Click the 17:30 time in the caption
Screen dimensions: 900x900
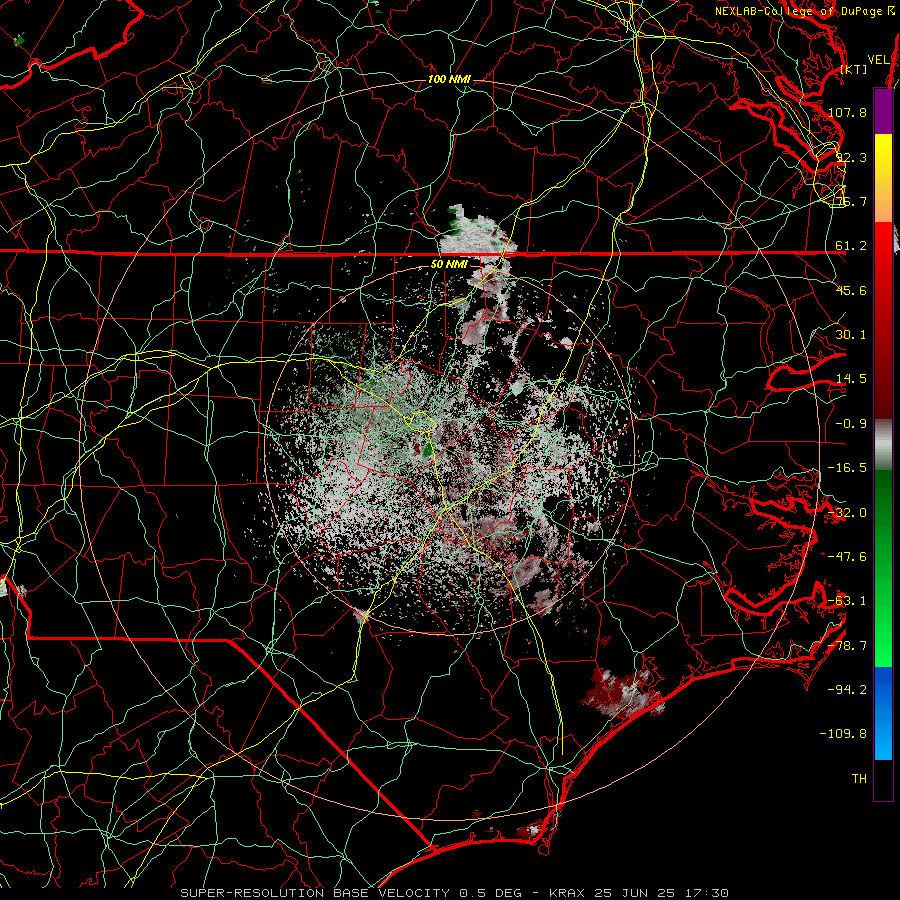pyautogui.click(x=708, y=893)
